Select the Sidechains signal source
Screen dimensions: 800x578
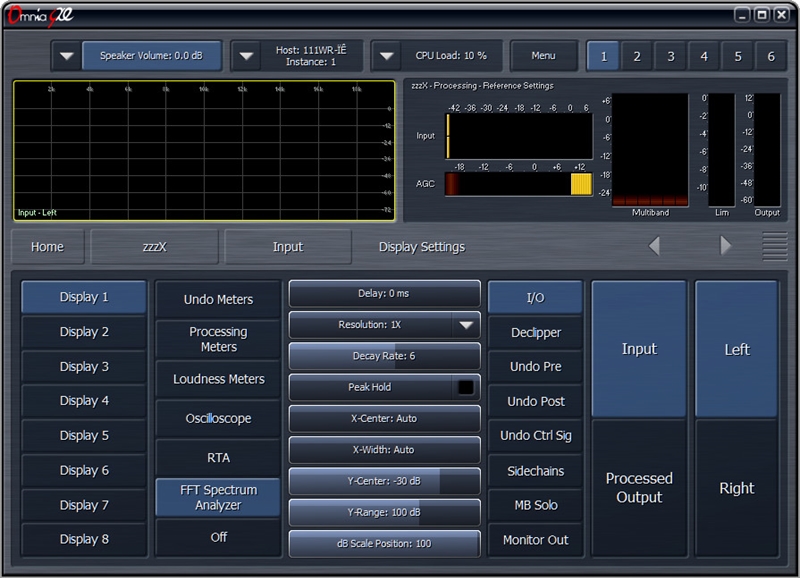(535, 471)
